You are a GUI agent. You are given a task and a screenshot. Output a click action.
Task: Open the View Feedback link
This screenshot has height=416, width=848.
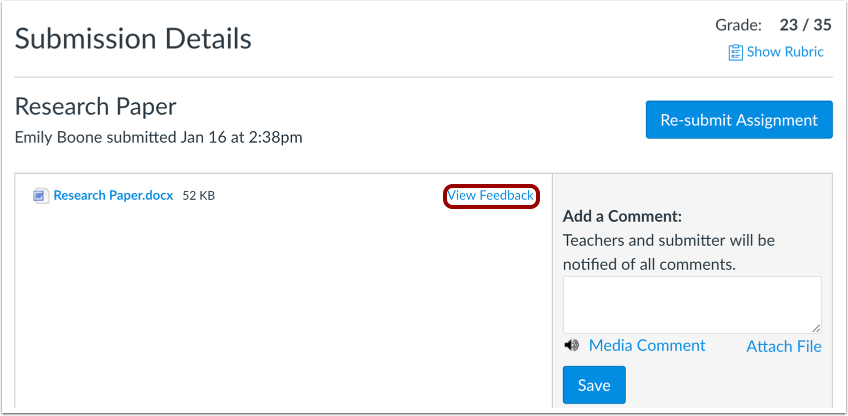coord(491,196)
